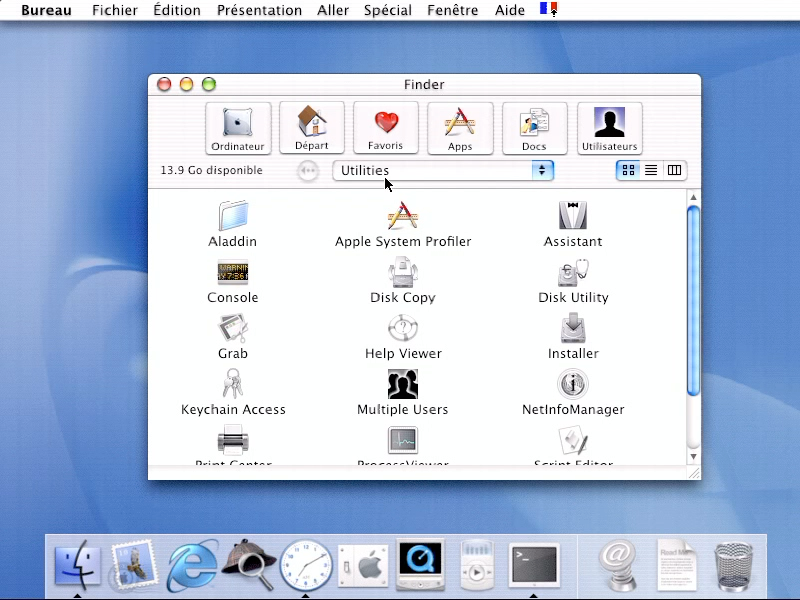Screen dimensions: 800x600
Task: Launch Apple System Profiler
Action: (x=403, y=216)
